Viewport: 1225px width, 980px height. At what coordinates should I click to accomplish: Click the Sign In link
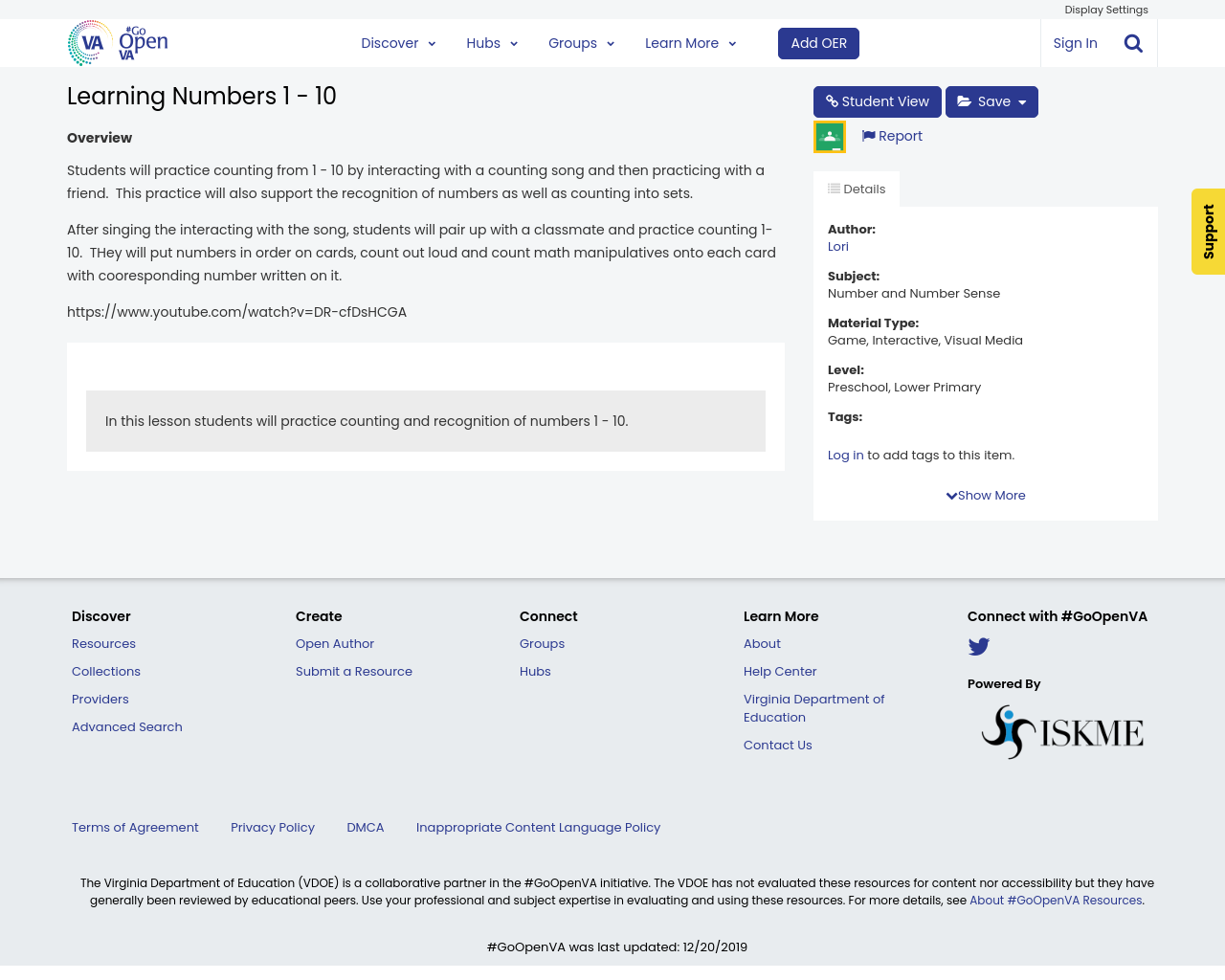1075,43
